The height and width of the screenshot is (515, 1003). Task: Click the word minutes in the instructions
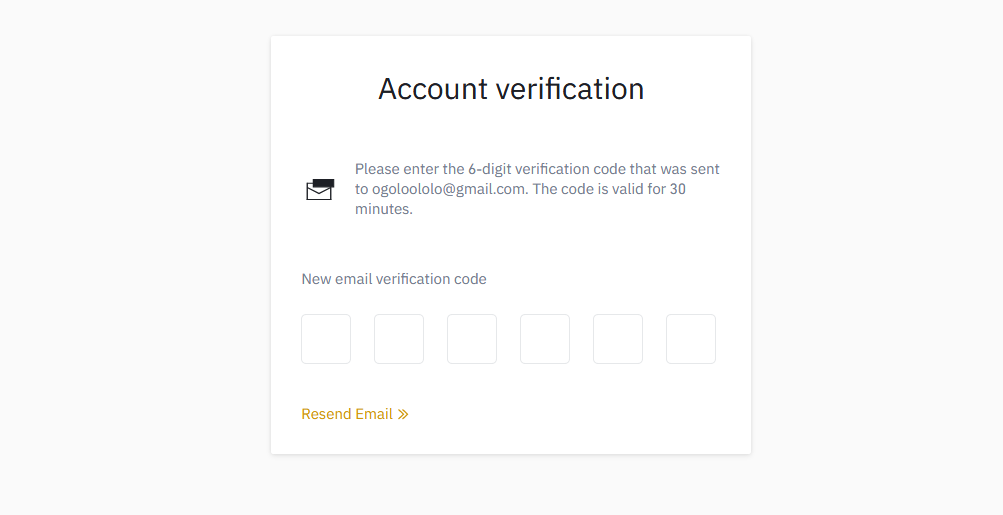click(x=382, y=209)
